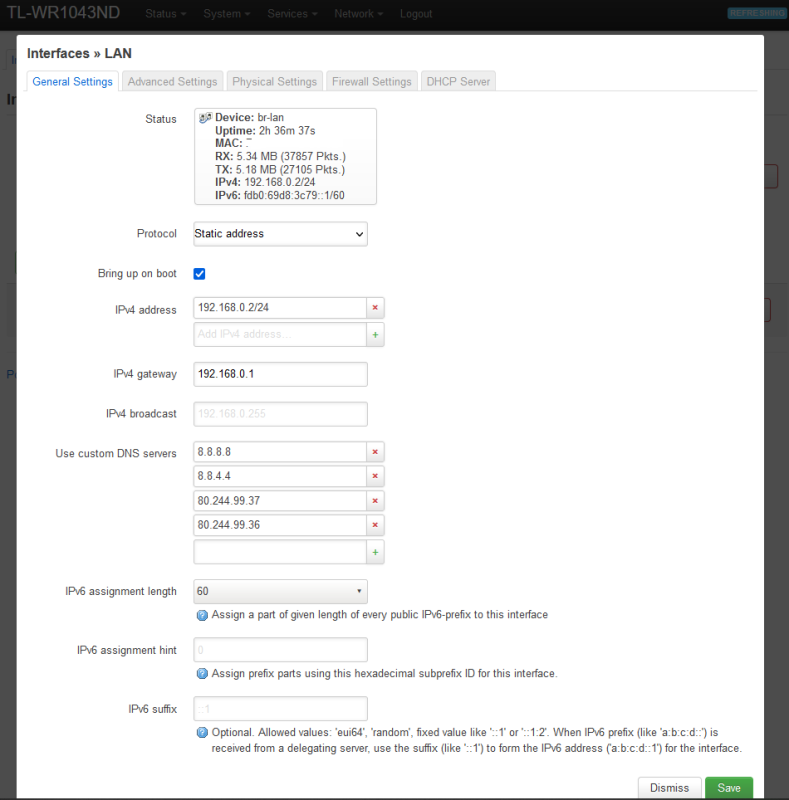
Task: Remove DNS server 80.244.99.37
Action: click(x=375, y=501)
